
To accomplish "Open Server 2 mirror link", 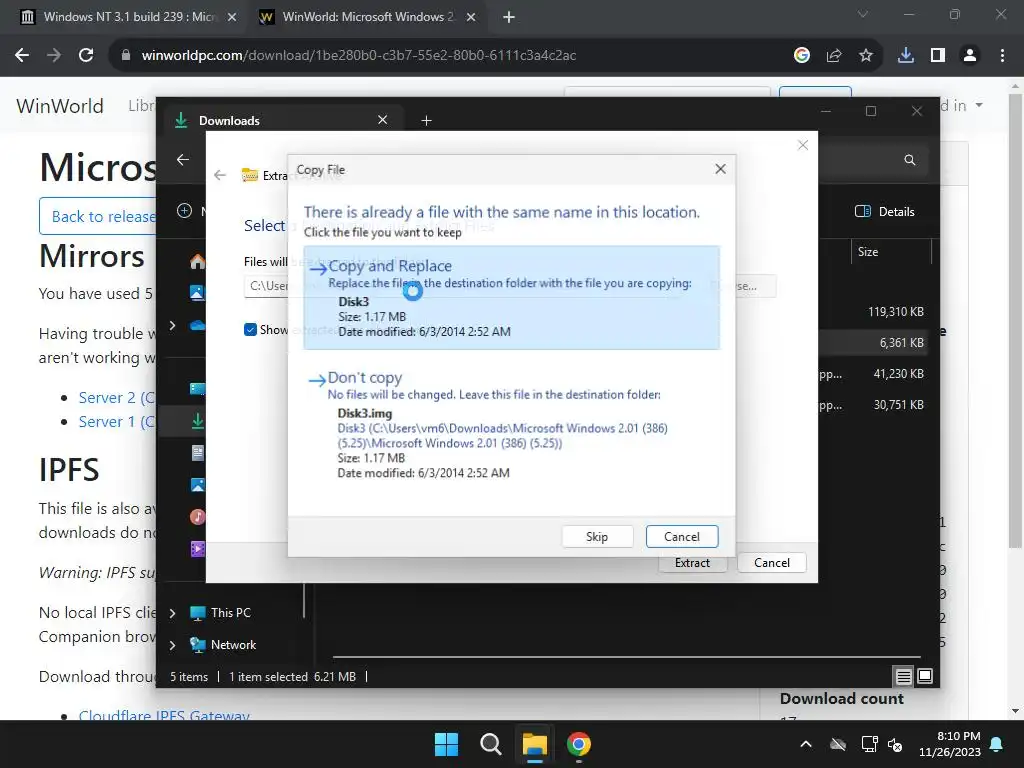I will click(116, 398).
